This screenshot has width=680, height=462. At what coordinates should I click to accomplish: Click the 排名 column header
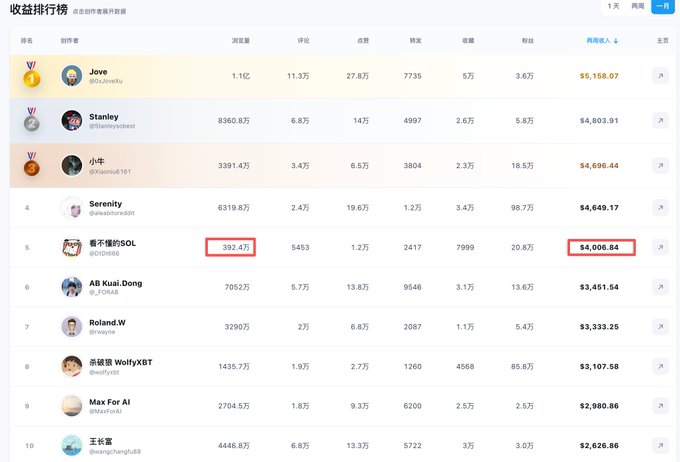pos(27,41)
